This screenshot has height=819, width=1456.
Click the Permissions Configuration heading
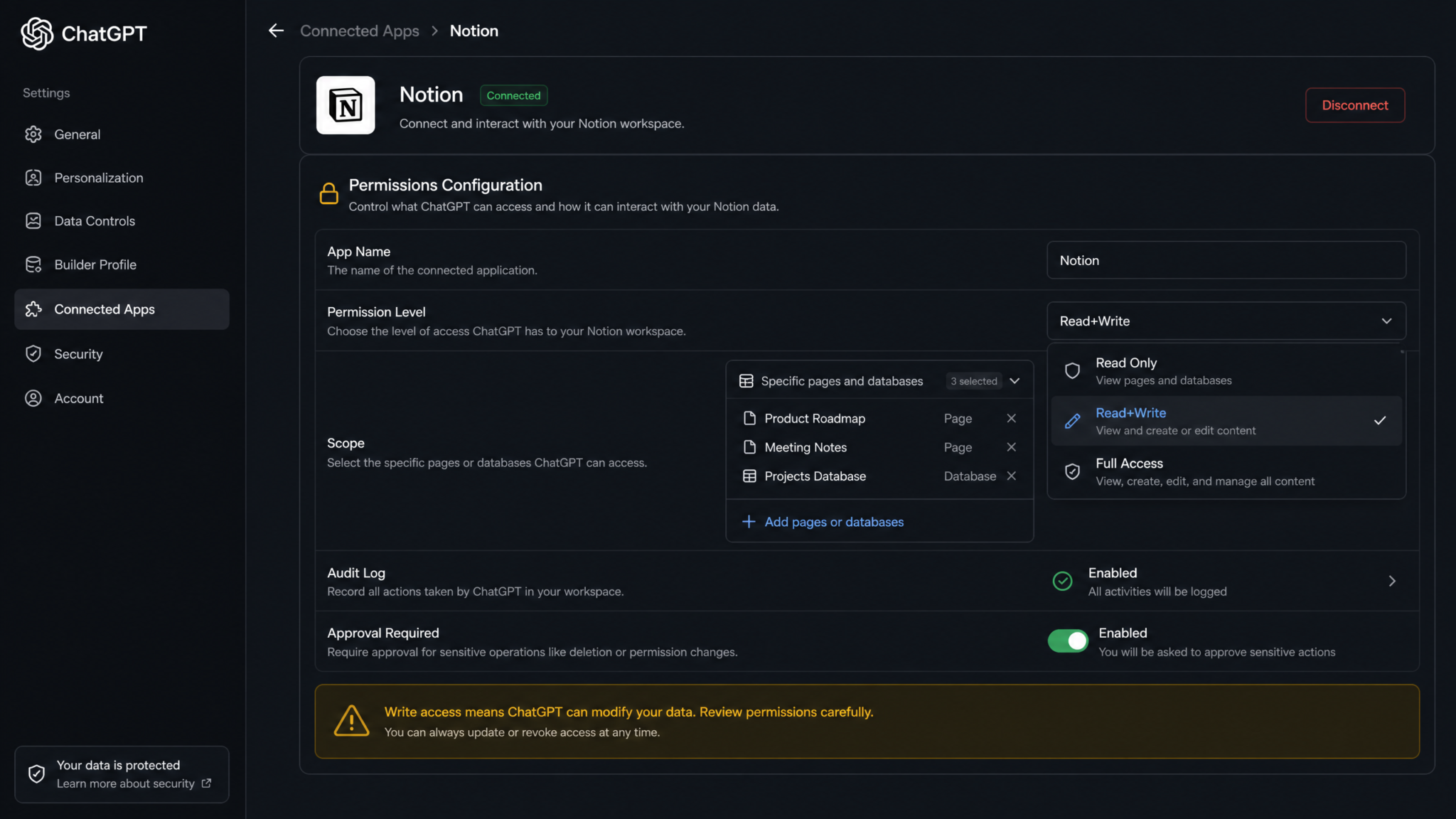coord(445,185)
